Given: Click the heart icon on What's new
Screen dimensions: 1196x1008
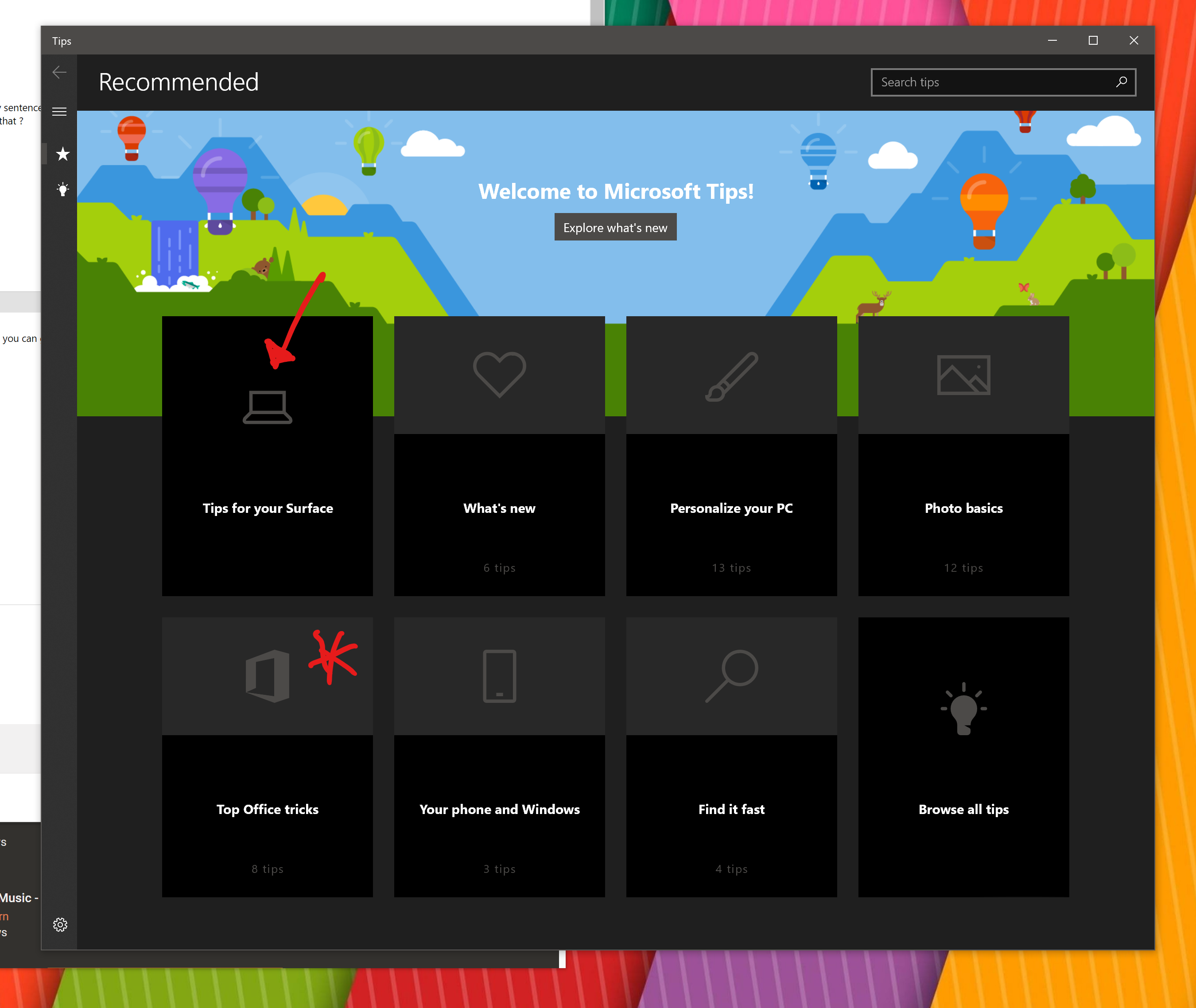Looking at the screenshot, I should tap(499, 374).
